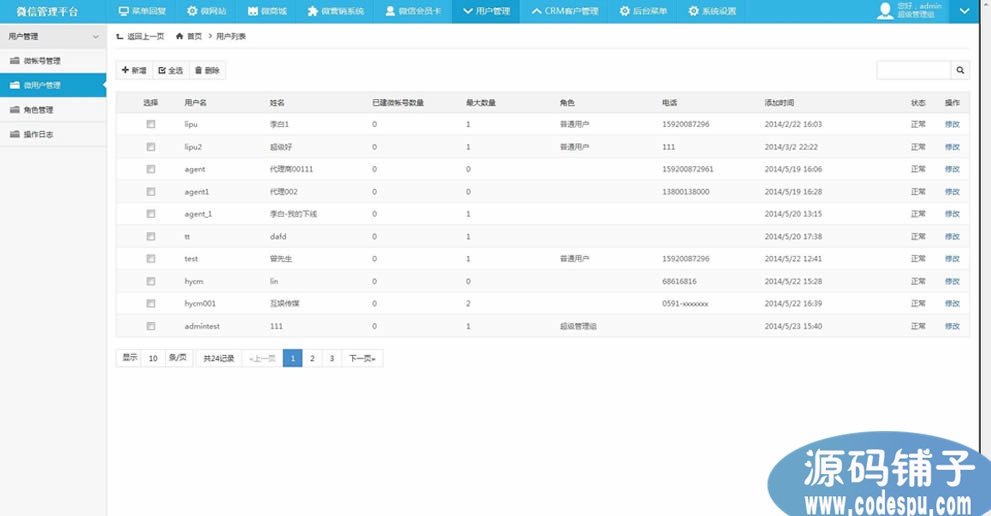Expand the CRM客户管理 dropdown in top navigation

click(x=564, y=11)
